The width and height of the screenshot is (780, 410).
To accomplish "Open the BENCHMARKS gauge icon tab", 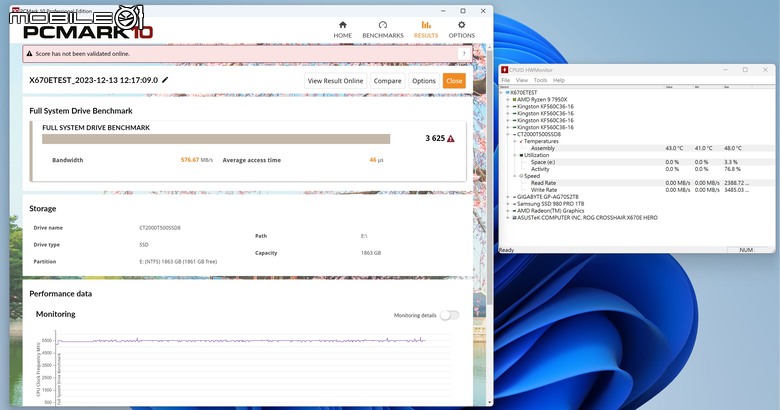I will 383,29.
